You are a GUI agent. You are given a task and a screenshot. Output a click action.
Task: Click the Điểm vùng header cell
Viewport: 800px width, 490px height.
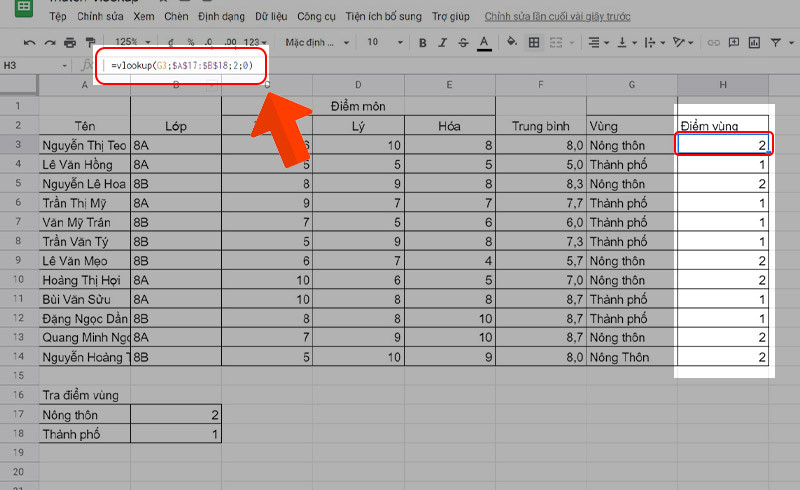(723, 126)
